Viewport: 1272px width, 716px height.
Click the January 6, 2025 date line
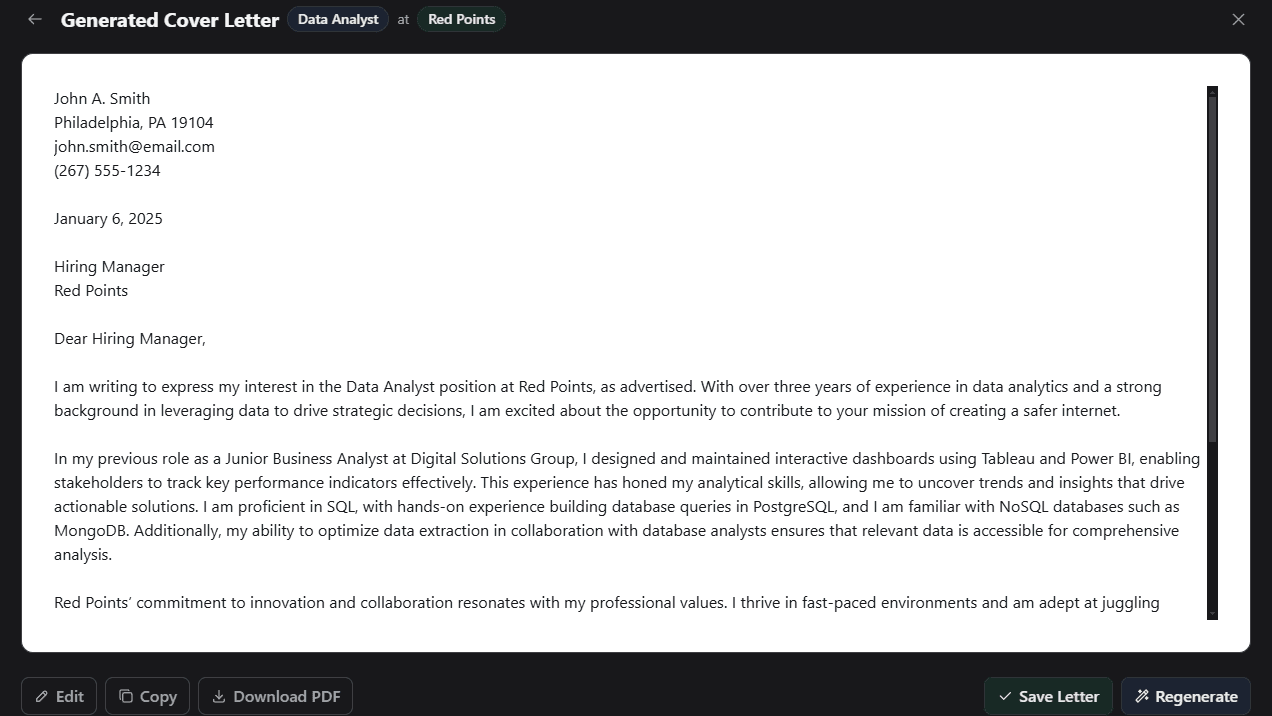coord(108,218)
